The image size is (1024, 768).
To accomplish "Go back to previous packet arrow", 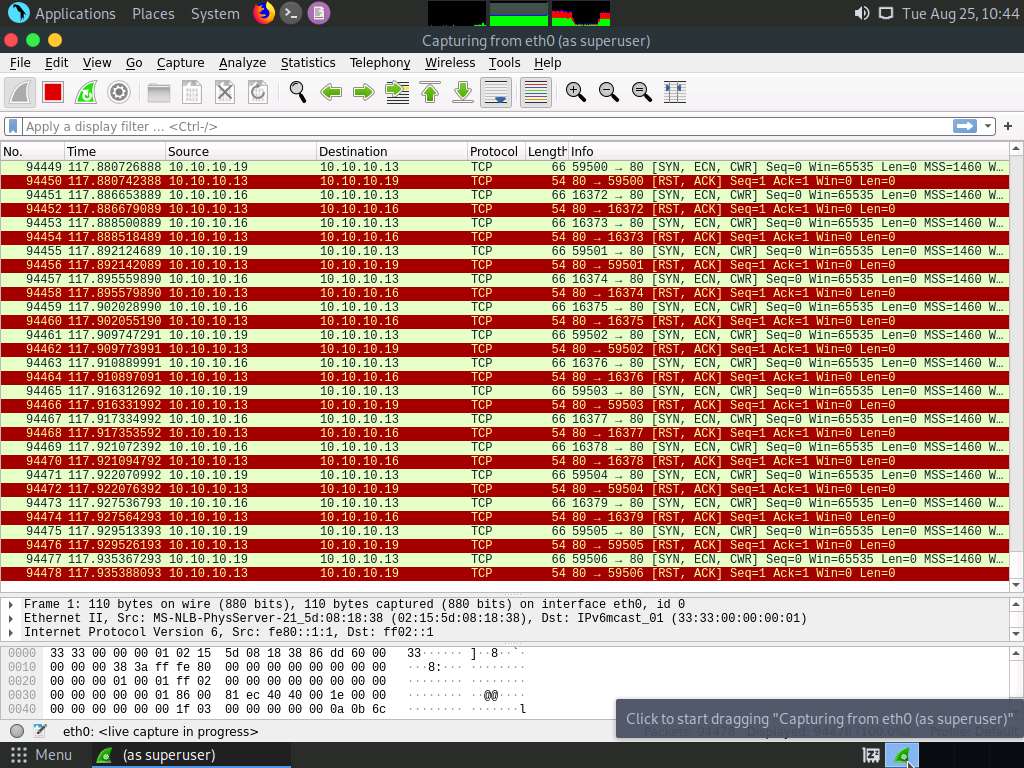I will [x=331, y=92].
